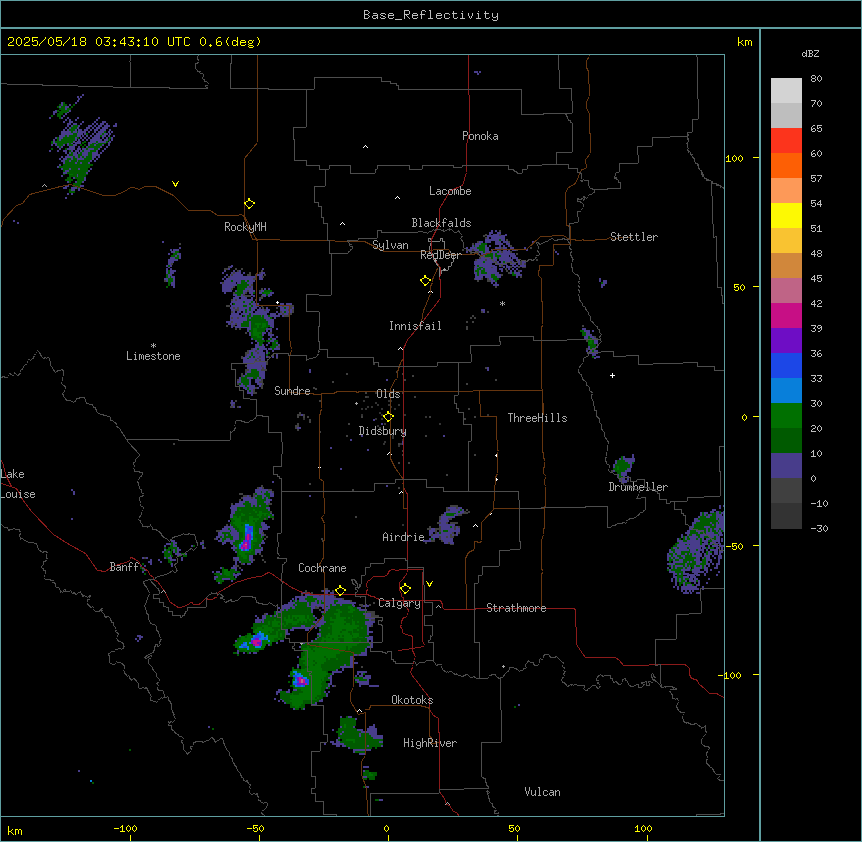This screenshot has width=862, height=842.
Task: Pick the light gray 70-80 dBZ swatch
Action: coord(786,91)
